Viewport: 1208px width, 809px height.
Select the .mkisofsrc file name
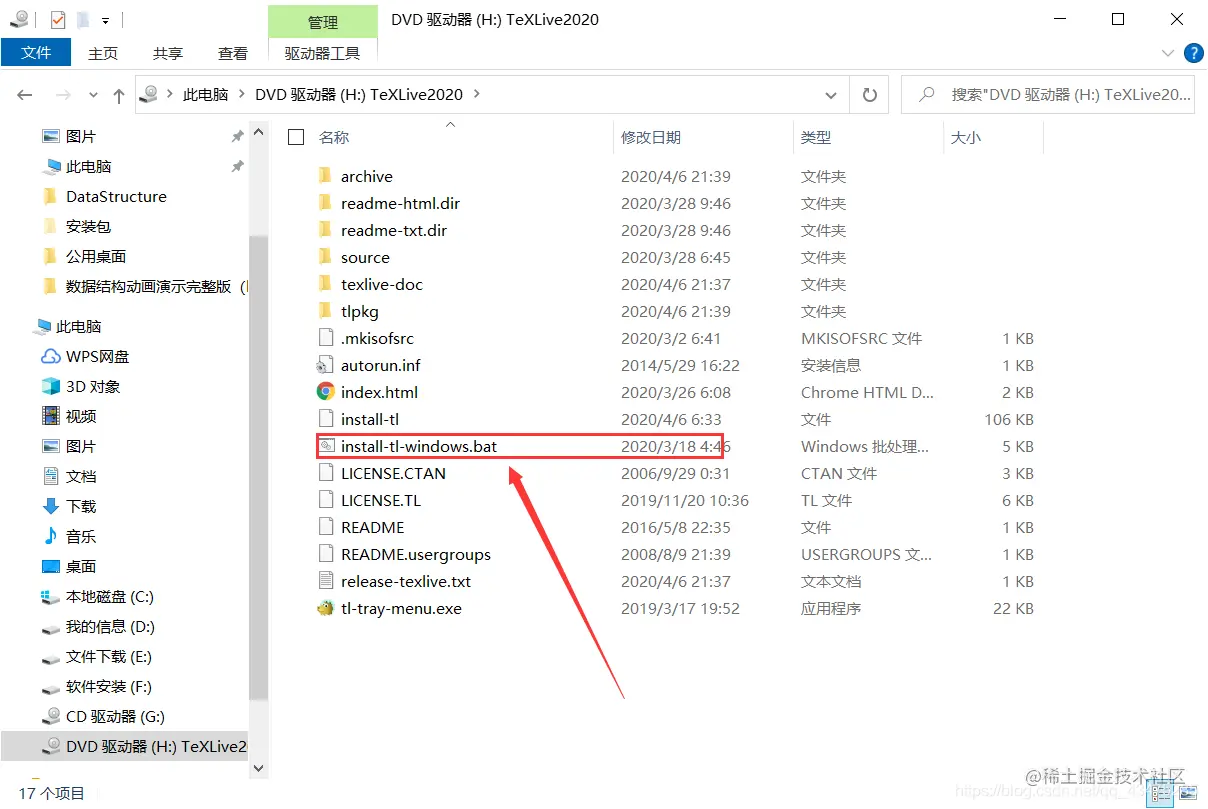377,338
